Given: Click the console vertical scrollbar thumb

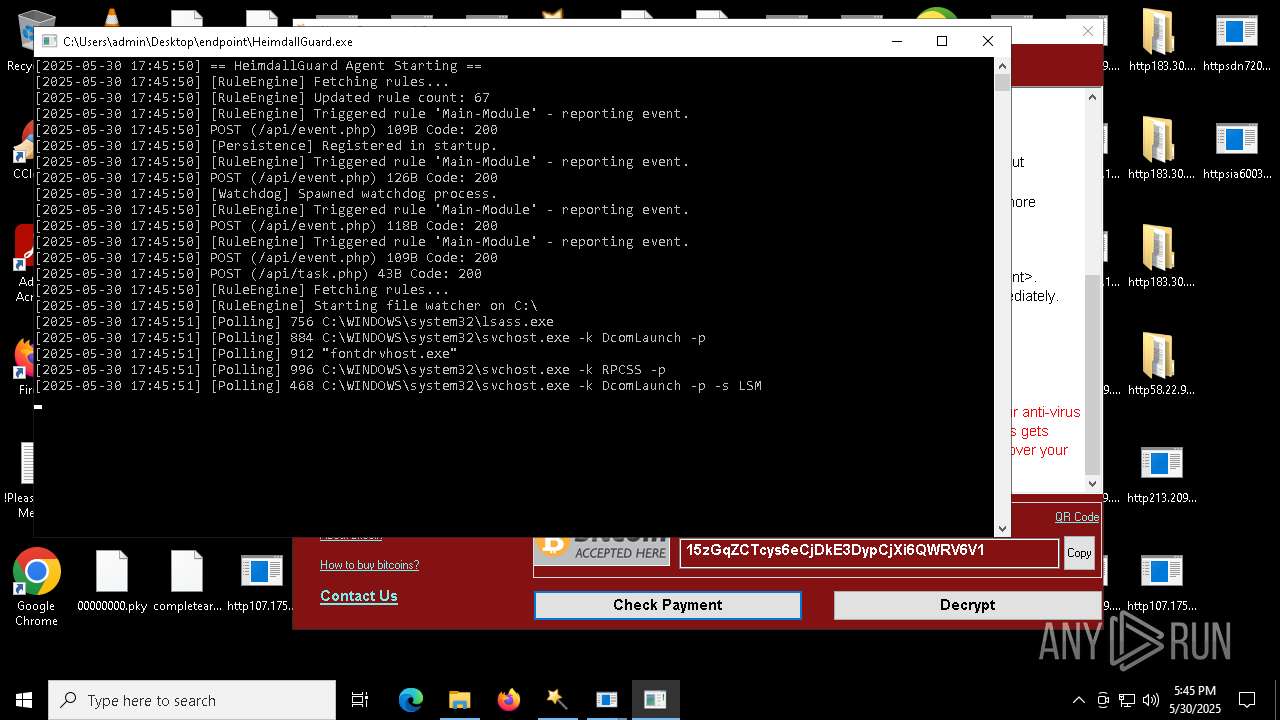Looking at the screenshot, I should click(x=1002, y=83).
